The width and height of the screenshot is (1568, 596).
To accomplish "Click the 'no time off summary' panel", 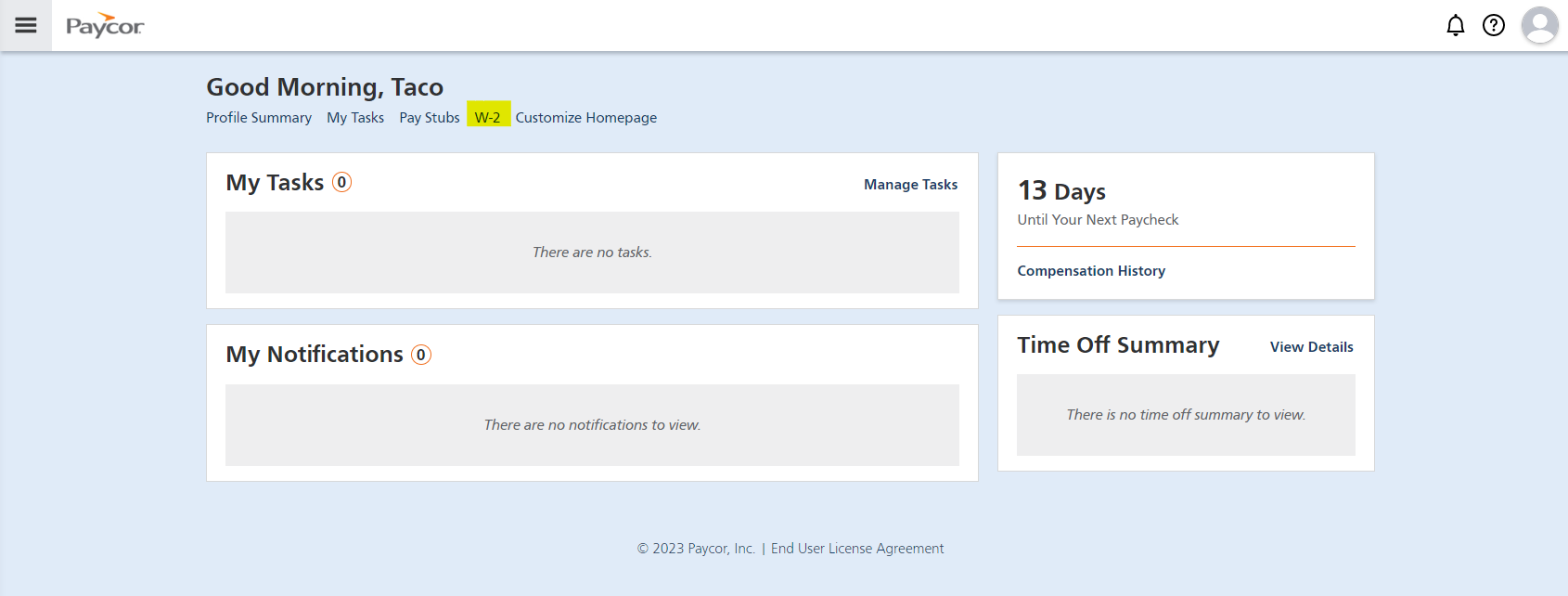I will (x=1186, y=415).
